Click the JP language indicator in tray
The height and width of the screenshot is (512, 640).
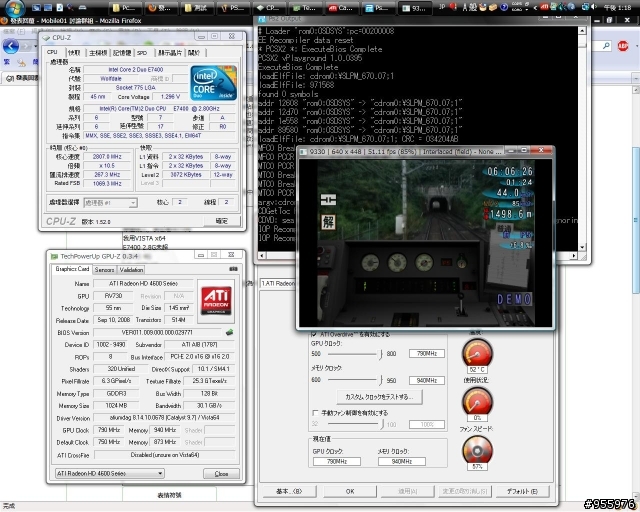pyautogui.click(x=442, y=7)
